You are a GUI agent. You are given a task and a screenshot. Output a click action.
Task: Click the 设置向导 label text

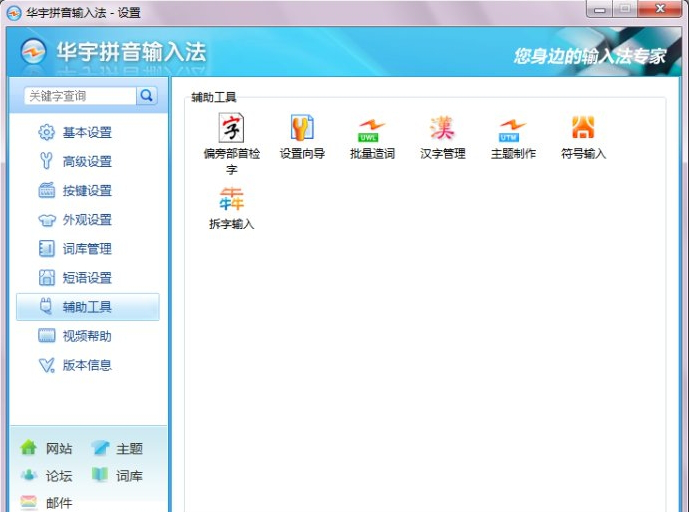[x=302, y=154]
